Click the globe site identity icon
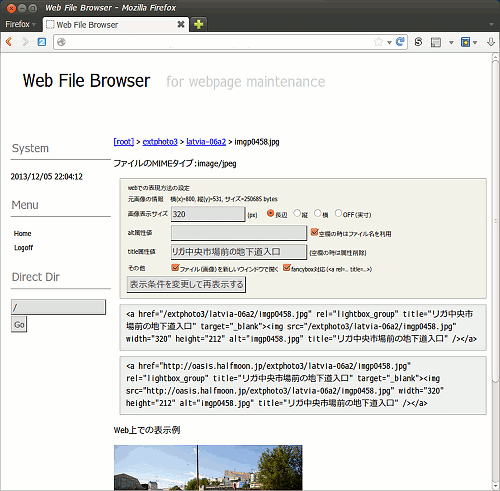Viewport: 500px width, 491px height. tap(61, 42)
